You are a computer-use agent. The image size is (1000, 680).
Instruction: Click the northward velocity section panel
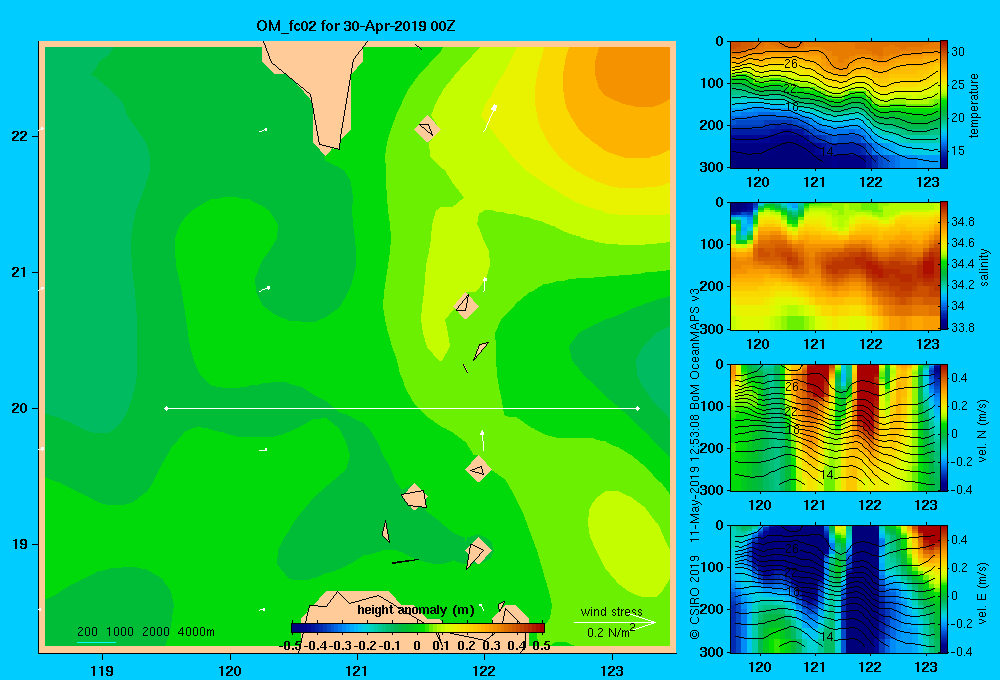[835, 427]
